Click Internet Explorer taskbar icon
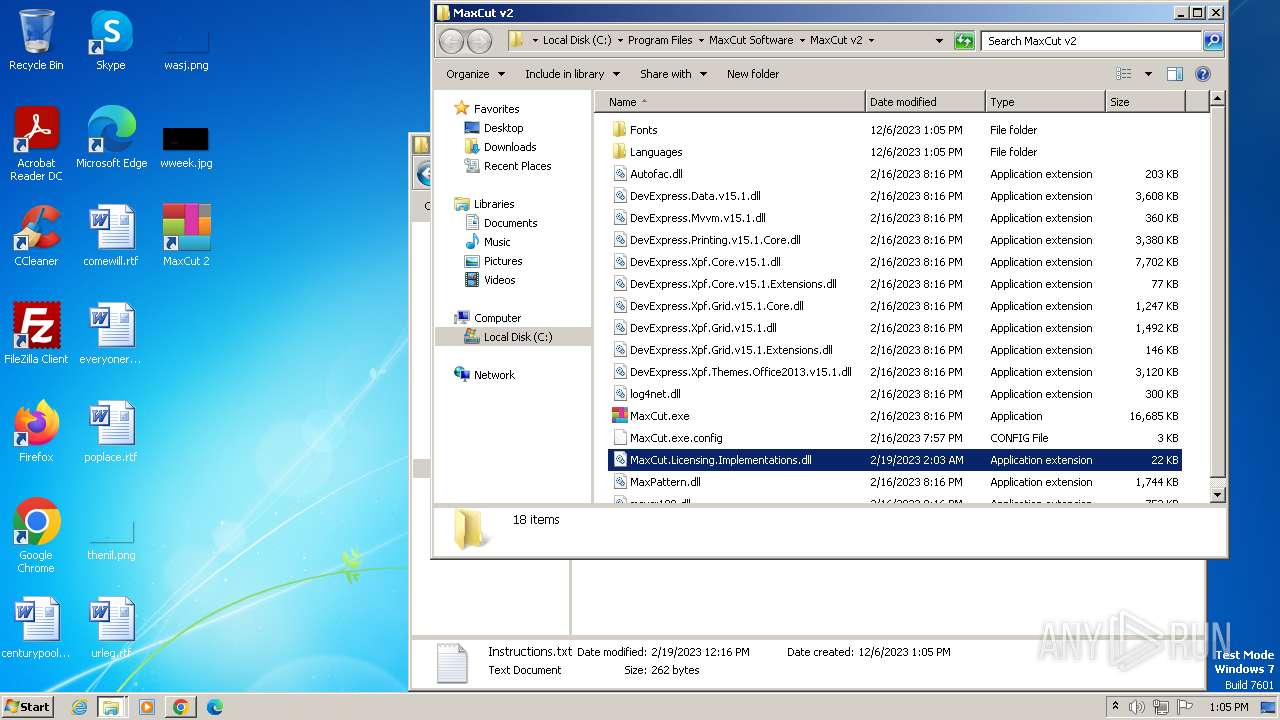Screen dimensions: 1280x720 [79, 707]
